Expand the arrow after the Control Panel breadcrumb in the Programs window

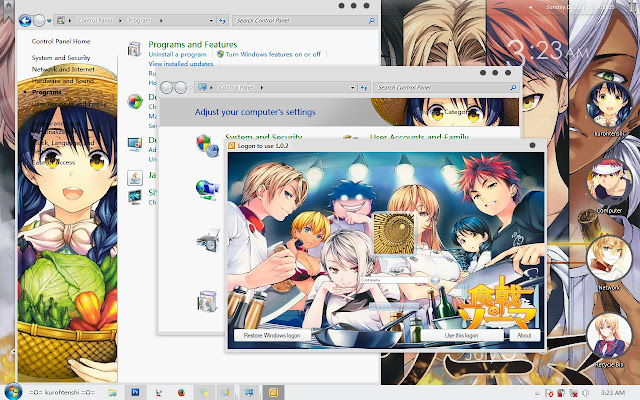click(x=120, y=20)
